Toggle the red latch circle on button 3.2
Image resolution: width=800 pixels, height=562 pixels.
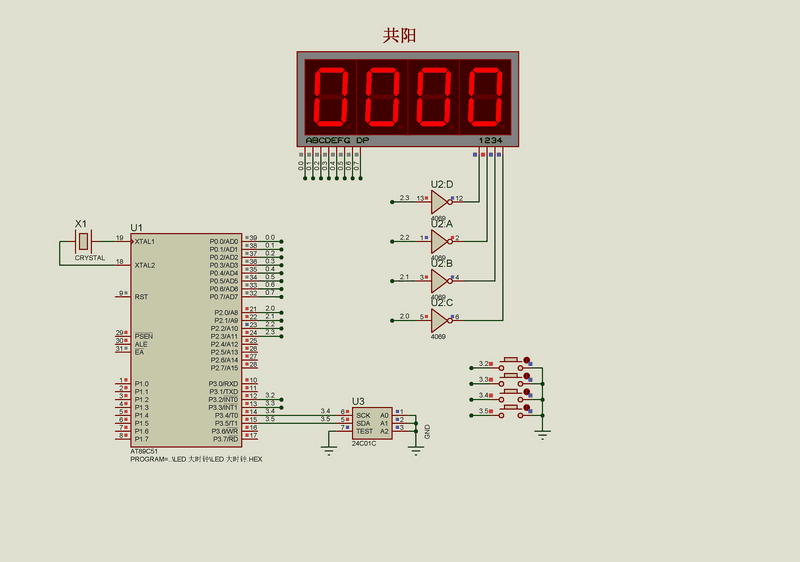[527, 360]
